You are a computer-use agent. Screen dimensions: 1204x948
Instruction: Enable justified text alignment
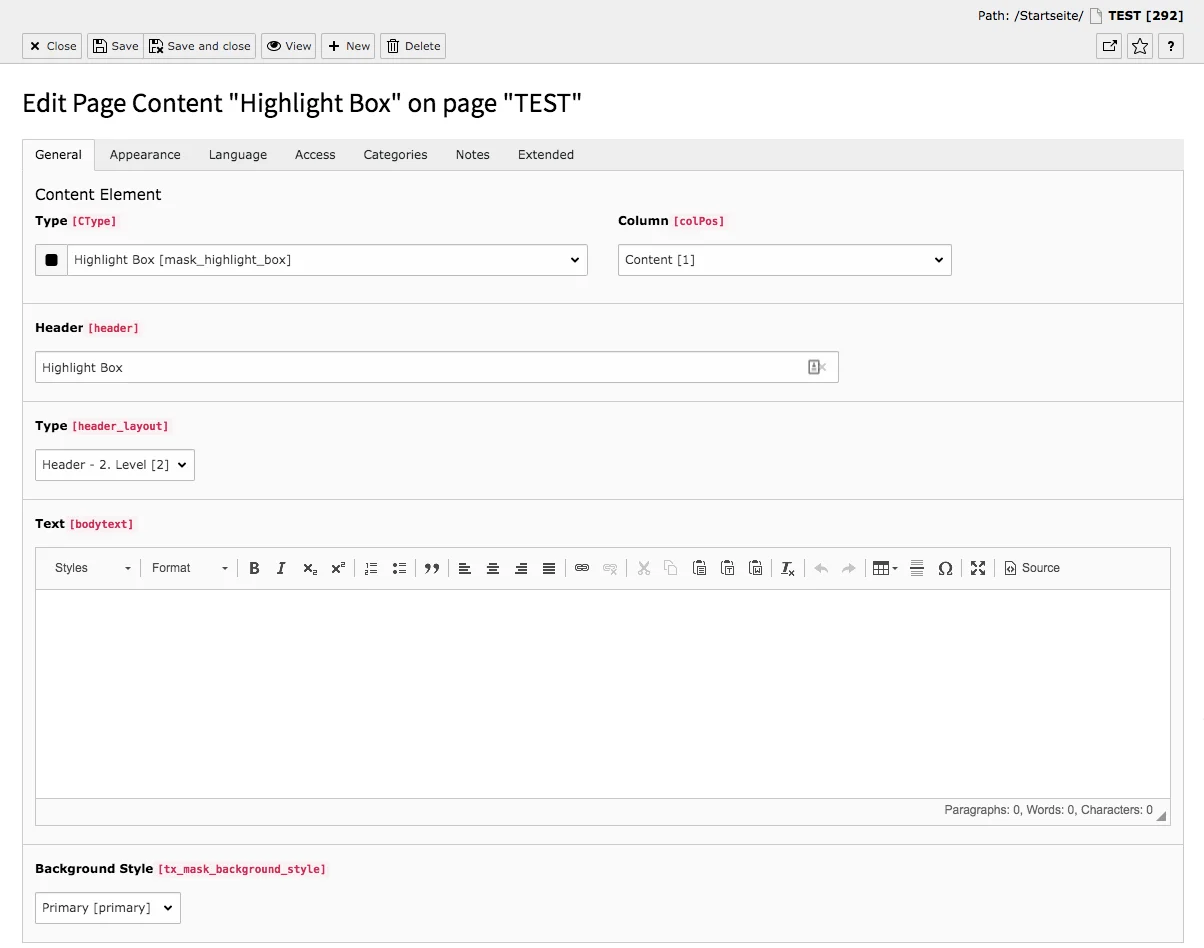(x=549, y=568)
